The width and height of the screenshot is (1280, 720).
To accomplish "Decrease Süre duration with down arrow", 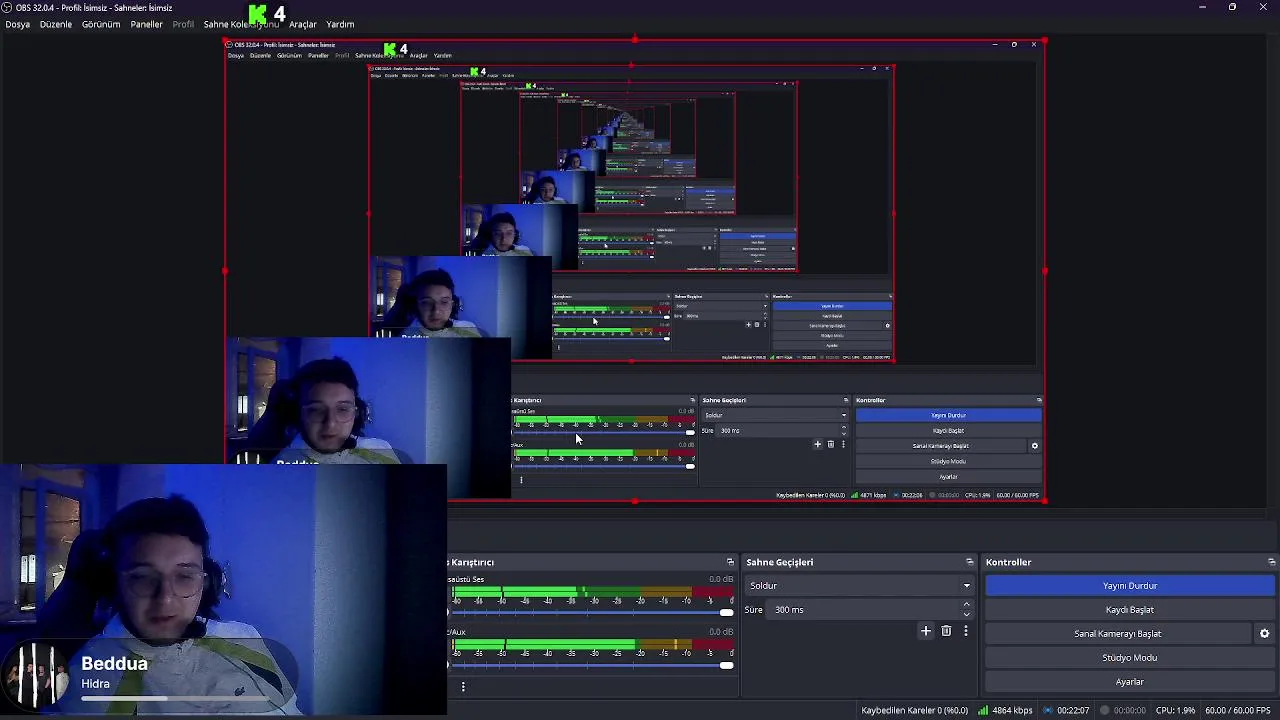I will point(966,614).
